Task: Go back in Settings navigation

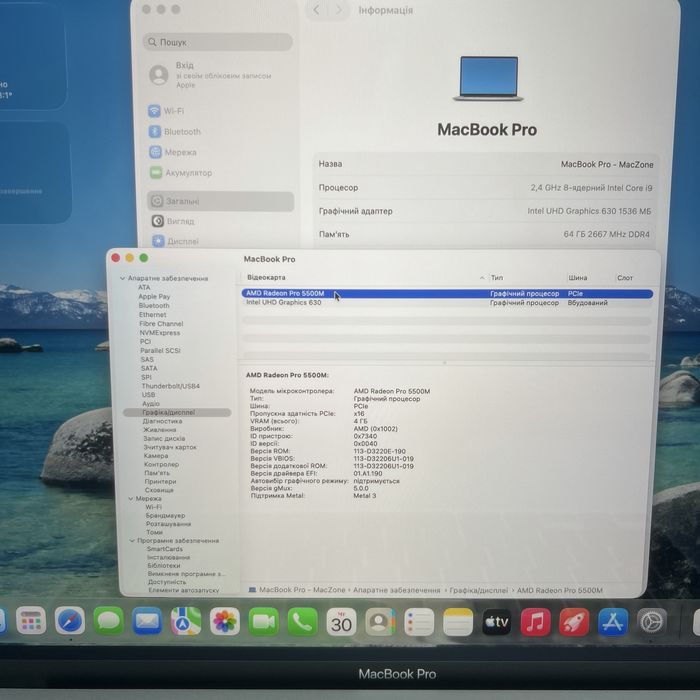Action: pyautogui.click(x=316, y=10)
